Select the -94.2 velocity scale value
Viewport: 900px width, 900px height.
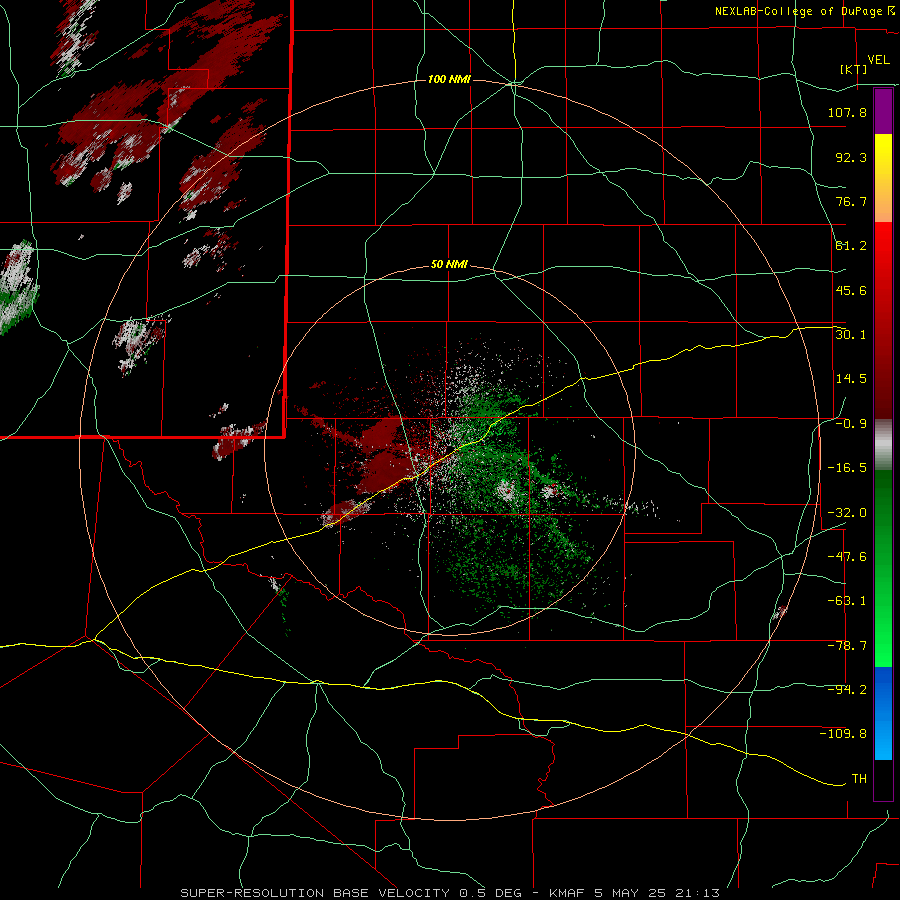pyautogui.click(x=847, y=690)
